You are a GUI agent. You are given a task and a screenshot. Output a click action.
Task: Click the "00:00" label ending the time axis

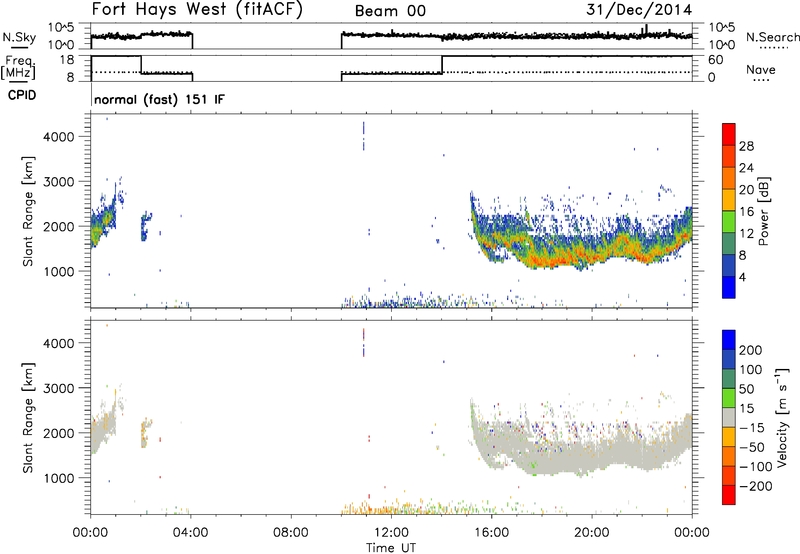pyautogui.click(x=692, y=533)
